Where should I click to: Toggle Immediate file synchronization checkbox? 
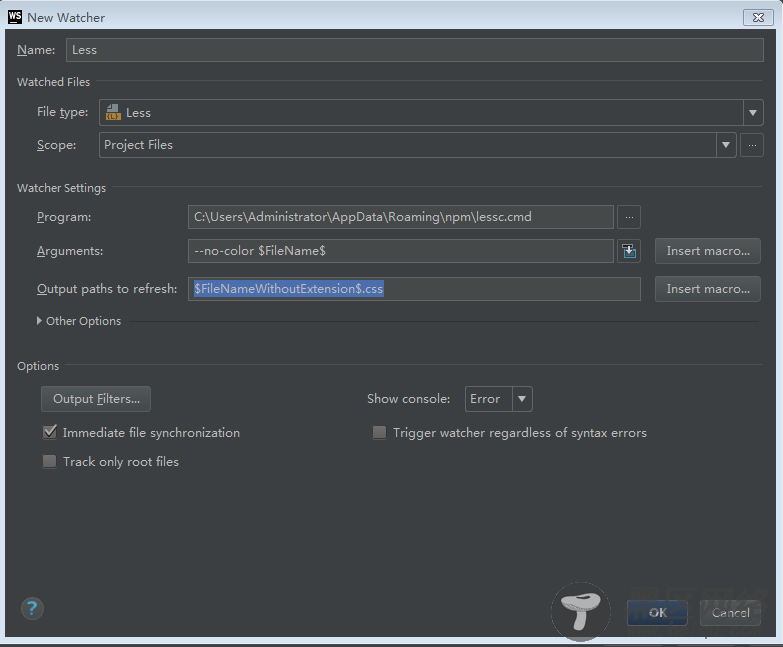[x=49, y=432]
